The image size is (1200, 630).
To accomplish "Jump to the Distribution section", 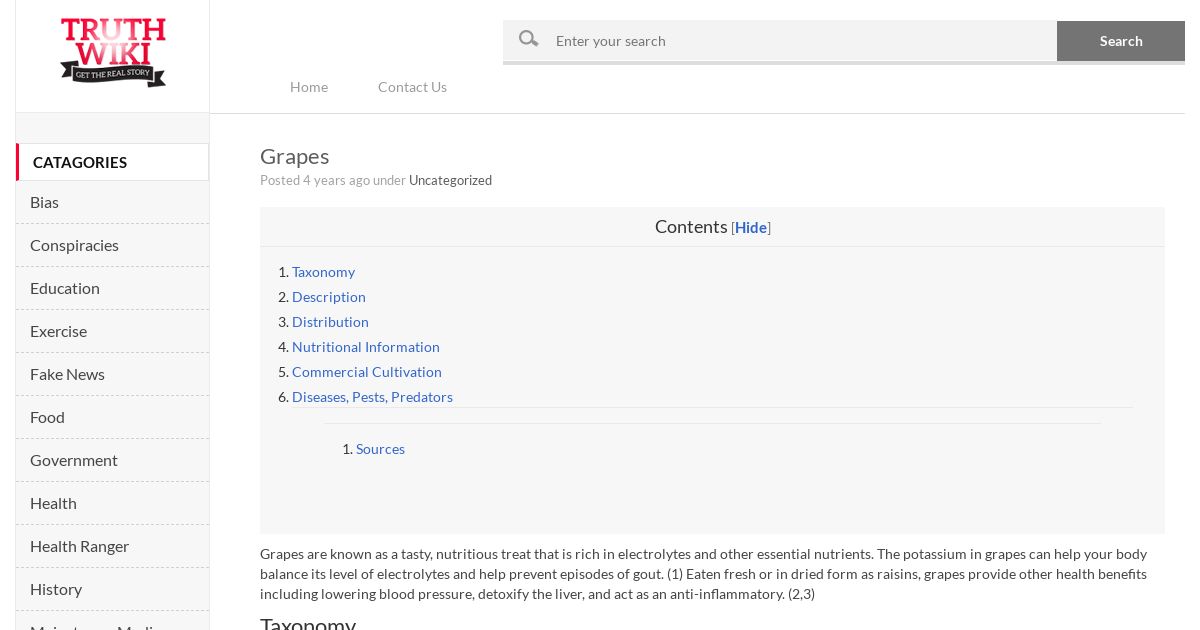I will click(330, 322).
